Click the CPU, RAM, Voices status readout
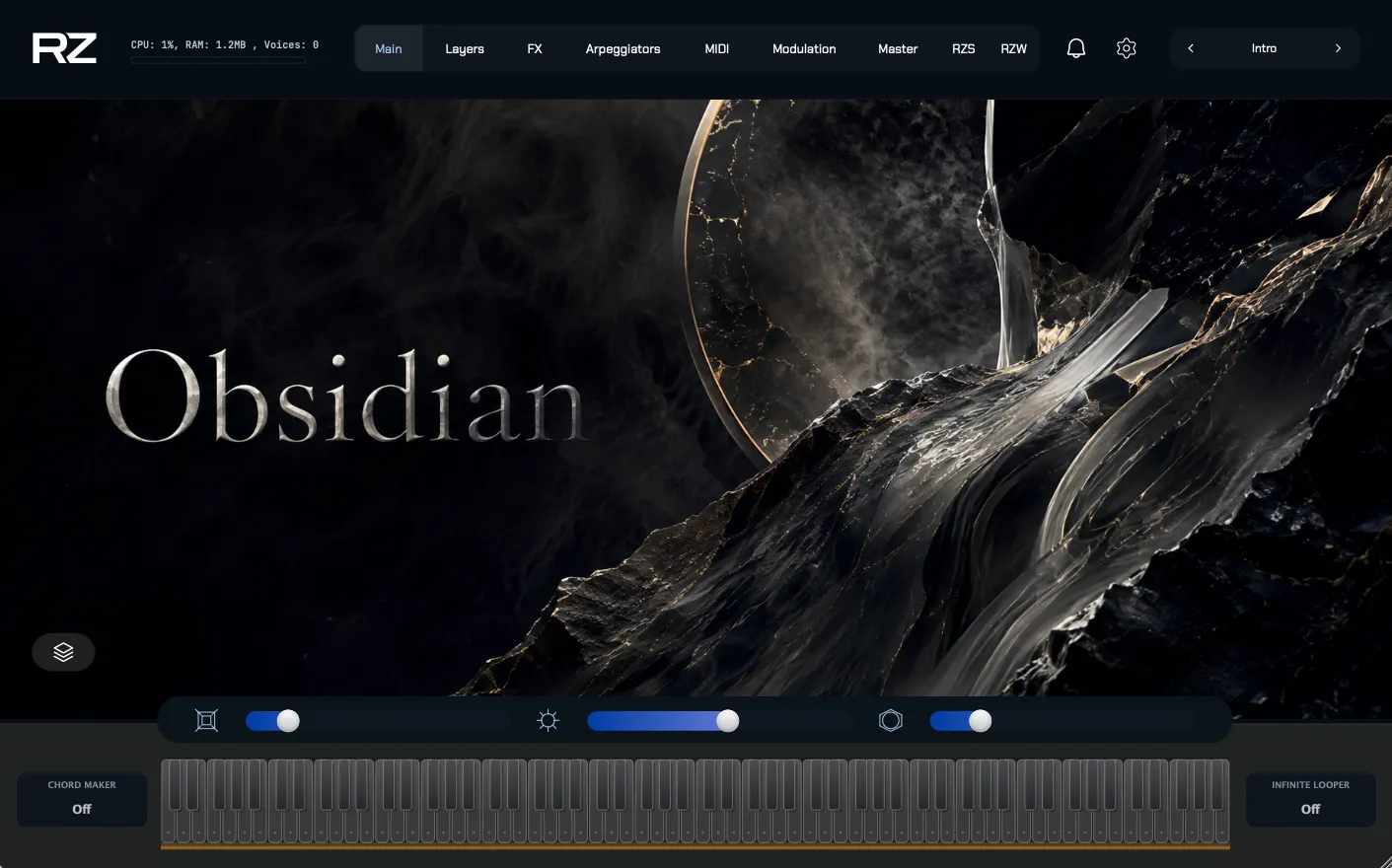The height and width of the screenshot is (868, 1392). click(x=225, y=44)
